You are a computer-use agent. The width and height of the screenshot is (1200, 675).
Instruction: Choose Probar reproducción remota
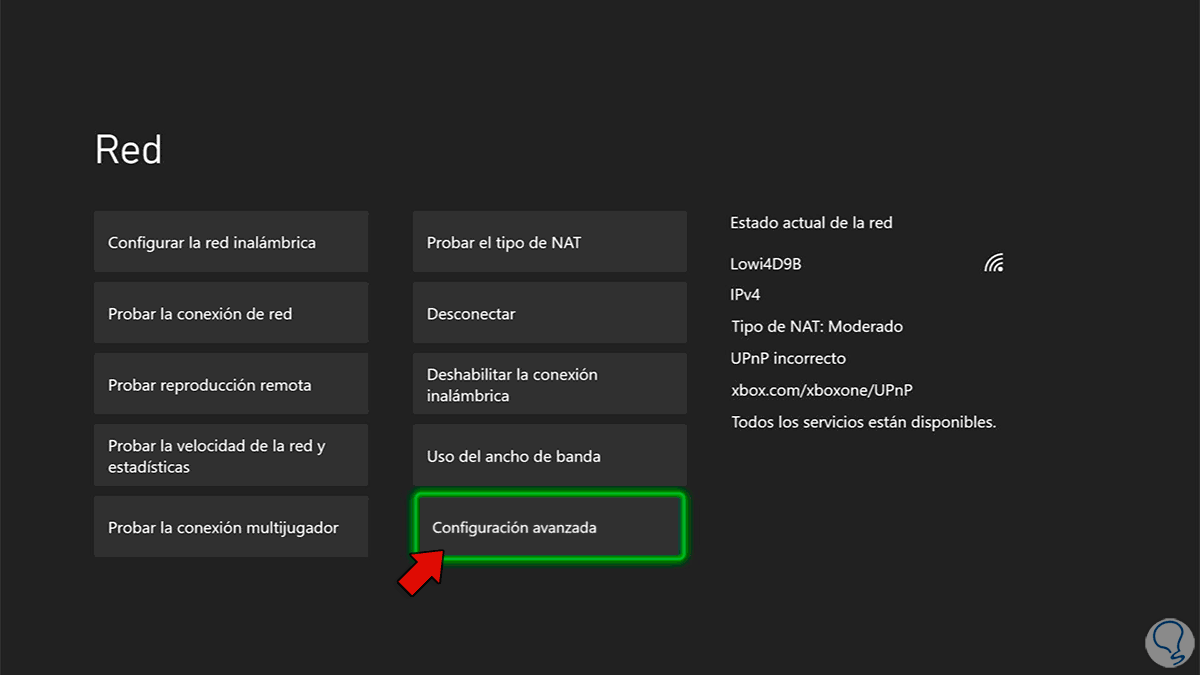(x=231, y=385)
